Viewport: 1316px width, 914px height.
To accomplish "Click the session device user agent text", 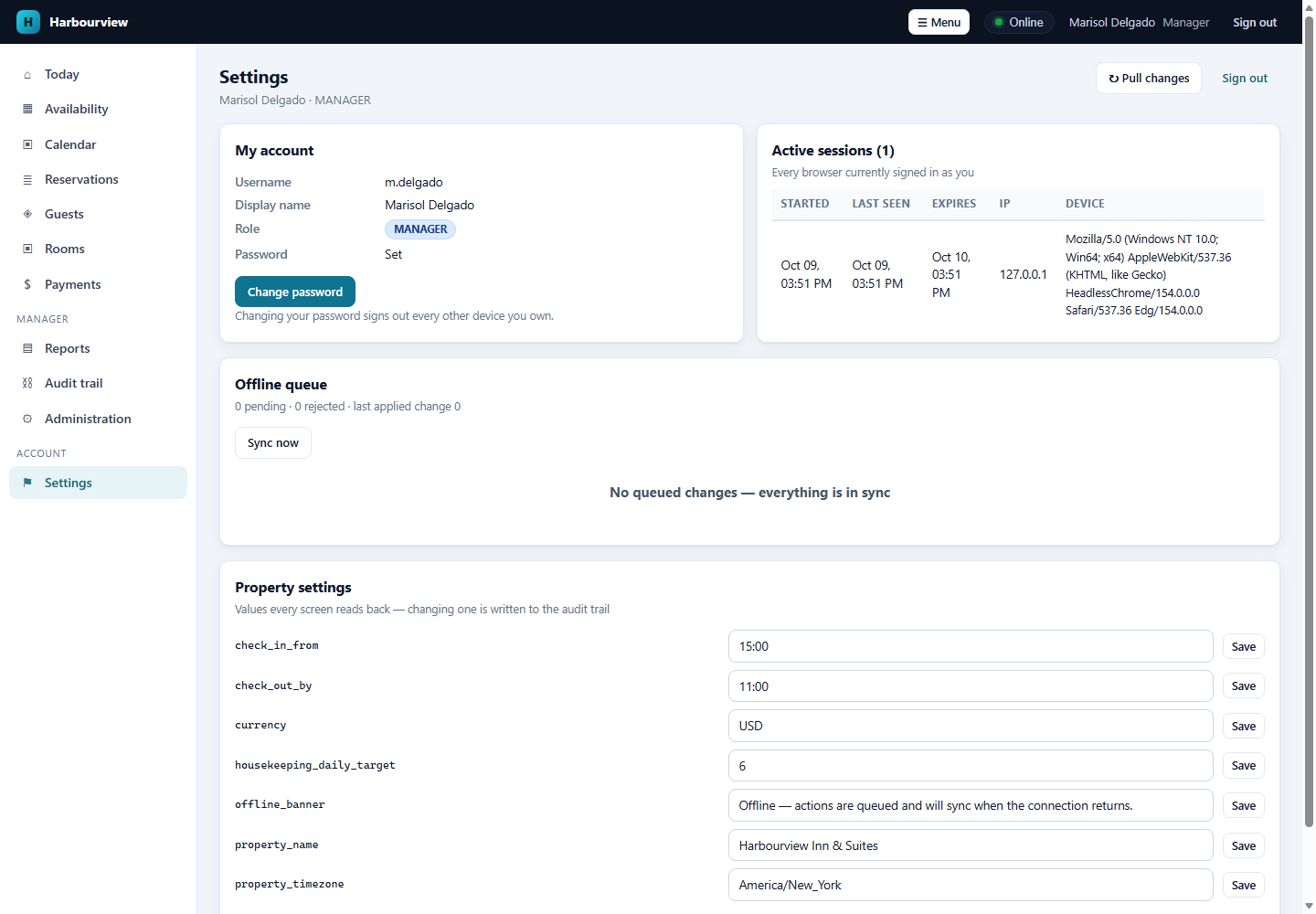I will (x=1148, y=274).
